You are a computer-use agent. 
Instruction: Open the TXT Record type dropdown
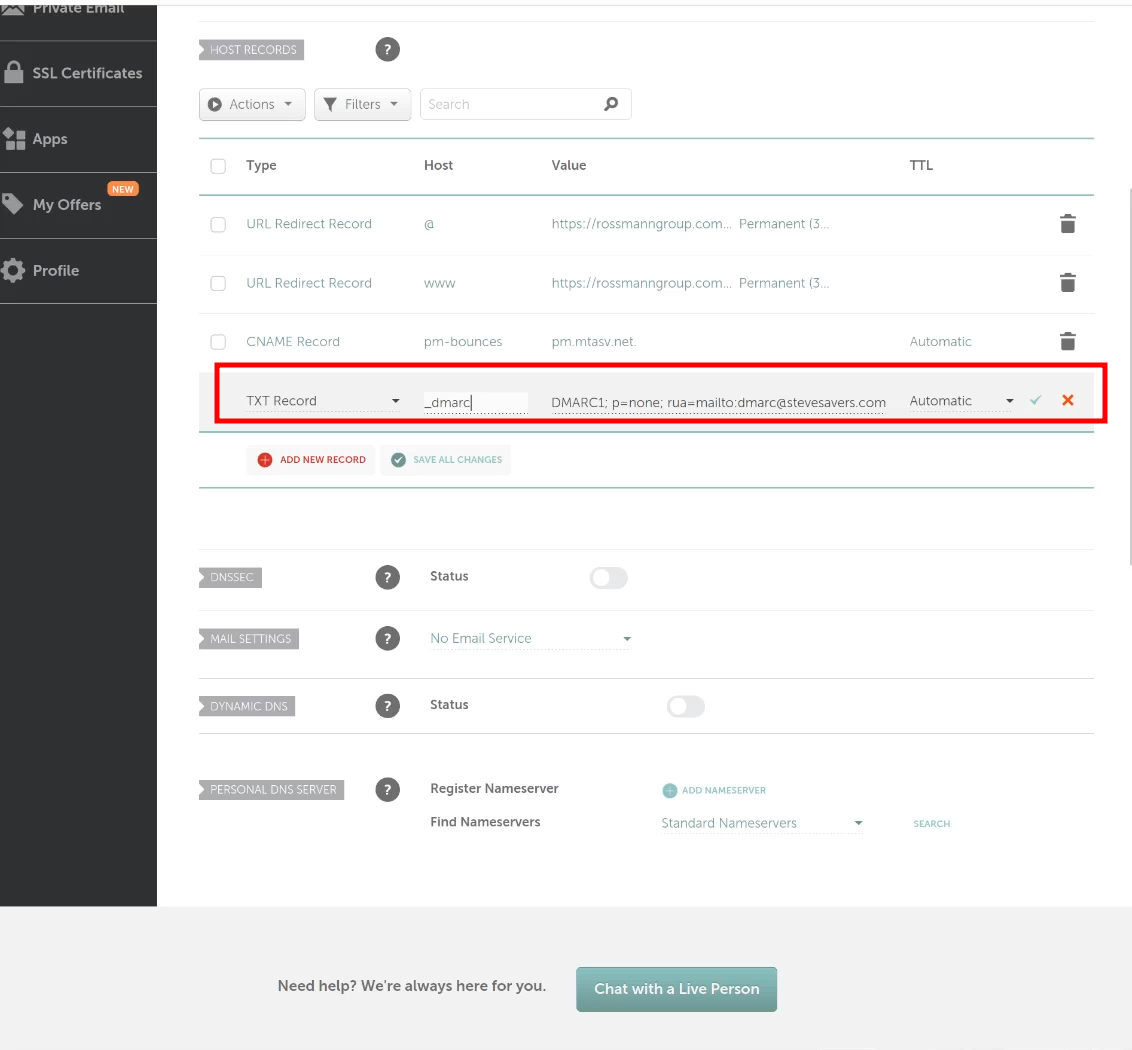pyautogui.click(x=323, y=401)
